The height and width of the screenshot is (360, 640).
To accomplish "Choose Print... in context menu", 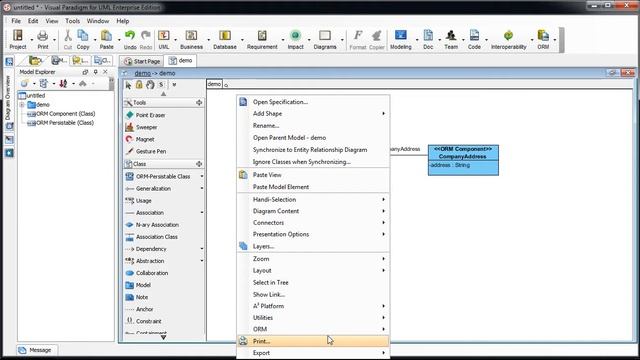I will tap(313, 341).
